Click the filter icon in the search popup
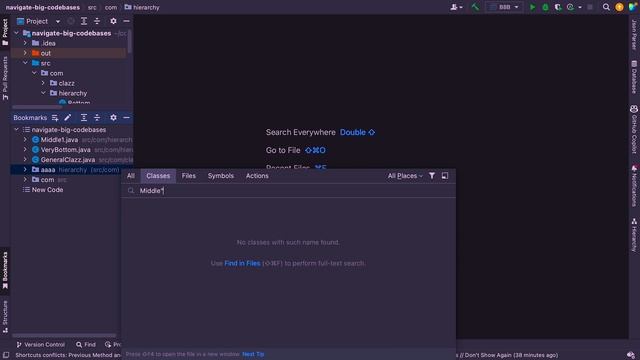Image resolution: width=640 pixels, height=360 pixels. [x=431, y=176]
